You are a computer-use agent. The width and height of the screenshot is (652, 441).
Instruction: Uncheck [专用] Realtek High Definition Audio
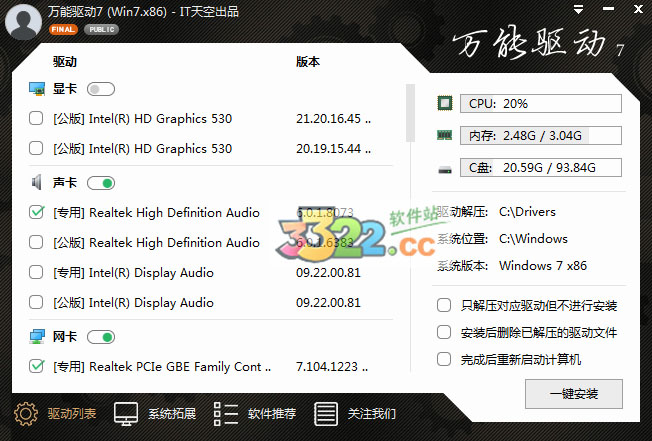[x=36, y=212]
